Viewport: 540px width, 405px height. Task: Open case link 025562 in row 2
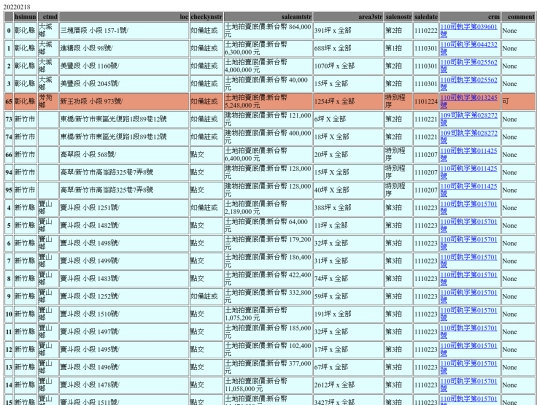469,66
